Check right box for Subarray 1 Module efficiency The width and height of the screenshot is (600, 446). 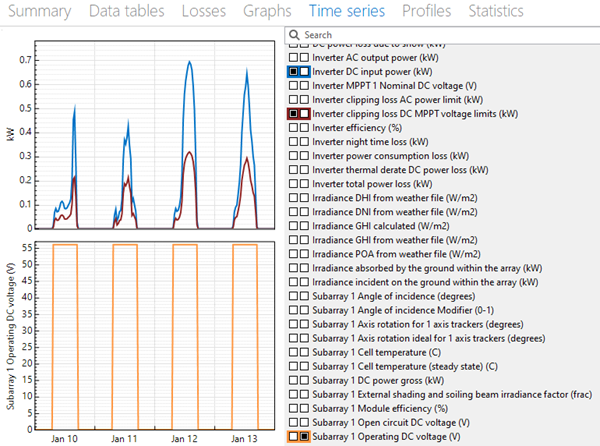coord(305,409)
